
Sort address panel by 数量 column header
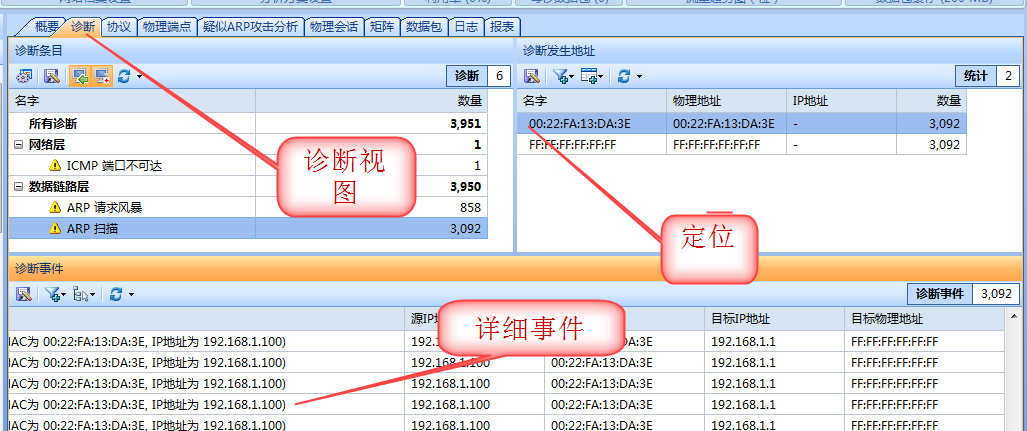point(931,101)
